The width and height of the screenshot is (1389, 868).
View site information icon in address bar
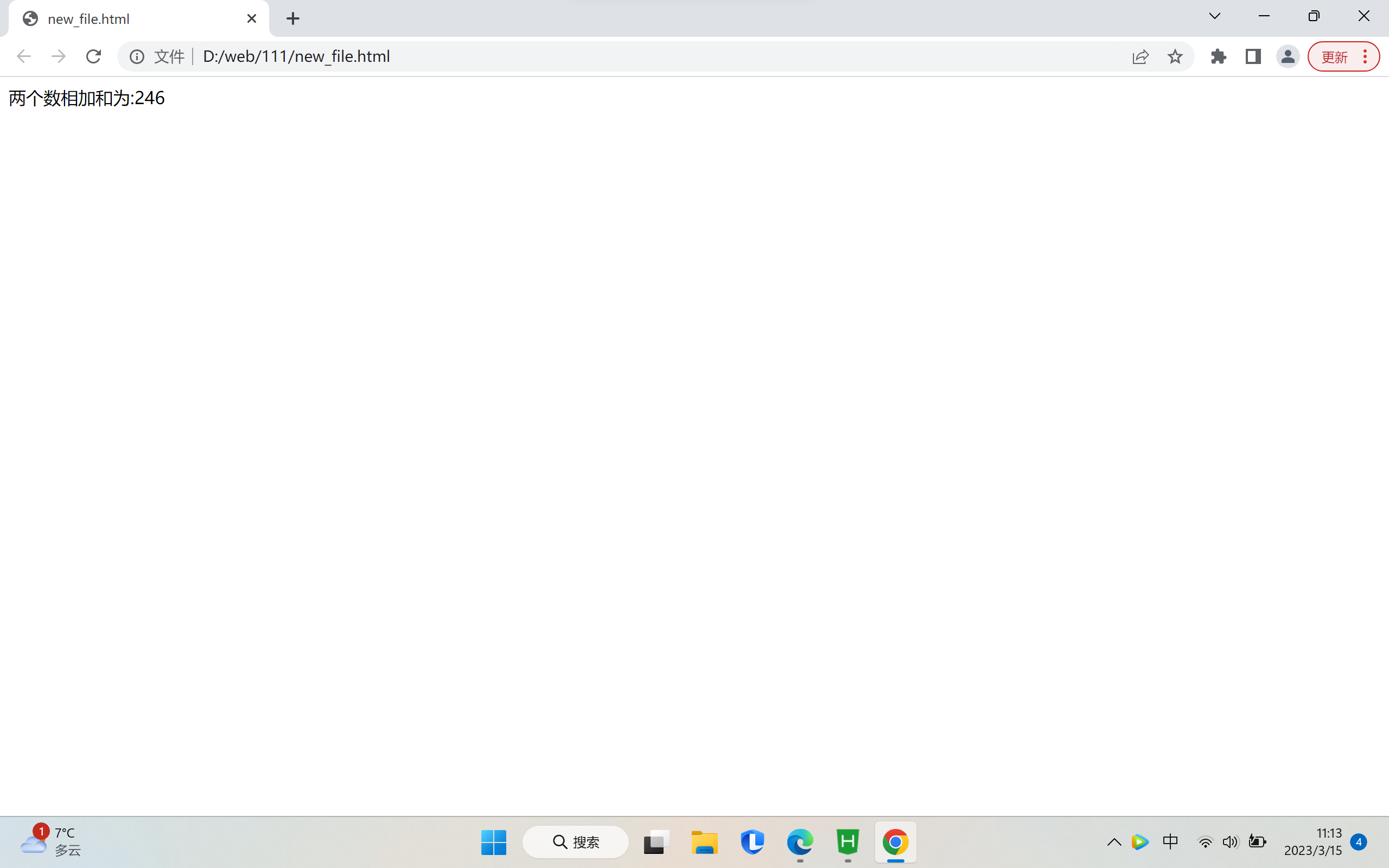(x=137, y=56)
